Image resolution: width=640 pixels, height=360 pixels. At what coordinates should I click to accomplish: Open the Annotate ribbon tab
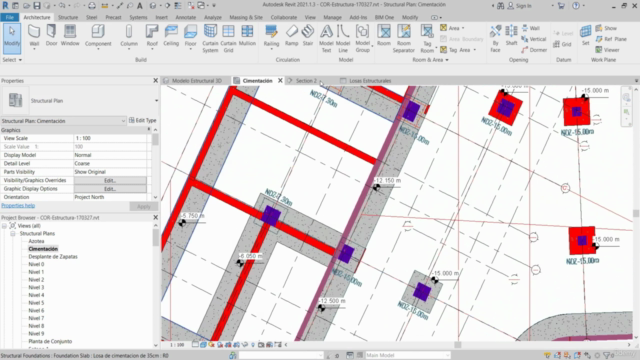(x=186, y=17)
